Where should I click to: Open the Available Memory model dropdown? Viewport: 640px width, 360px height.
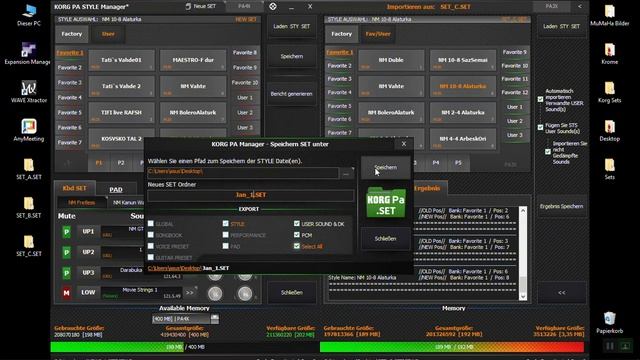click(214, 318)
